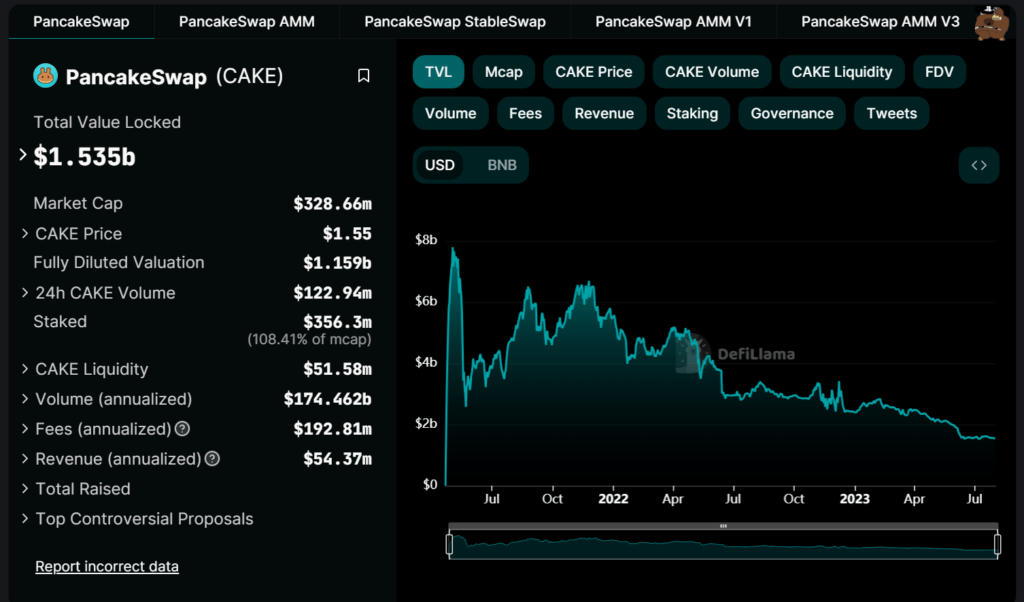Expand the Total Raised section

[x=25, y=488]
